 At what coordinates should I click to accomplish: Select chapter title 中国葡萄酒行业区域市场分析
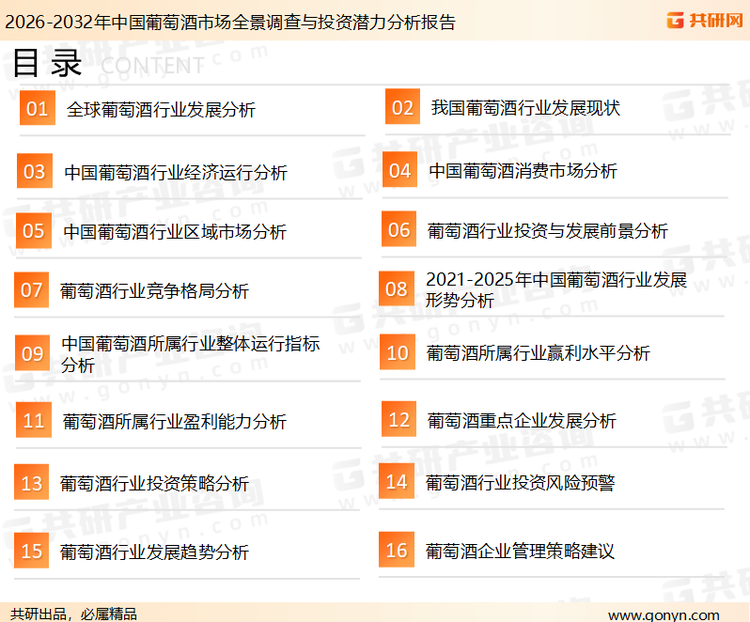tap(175, 232)
